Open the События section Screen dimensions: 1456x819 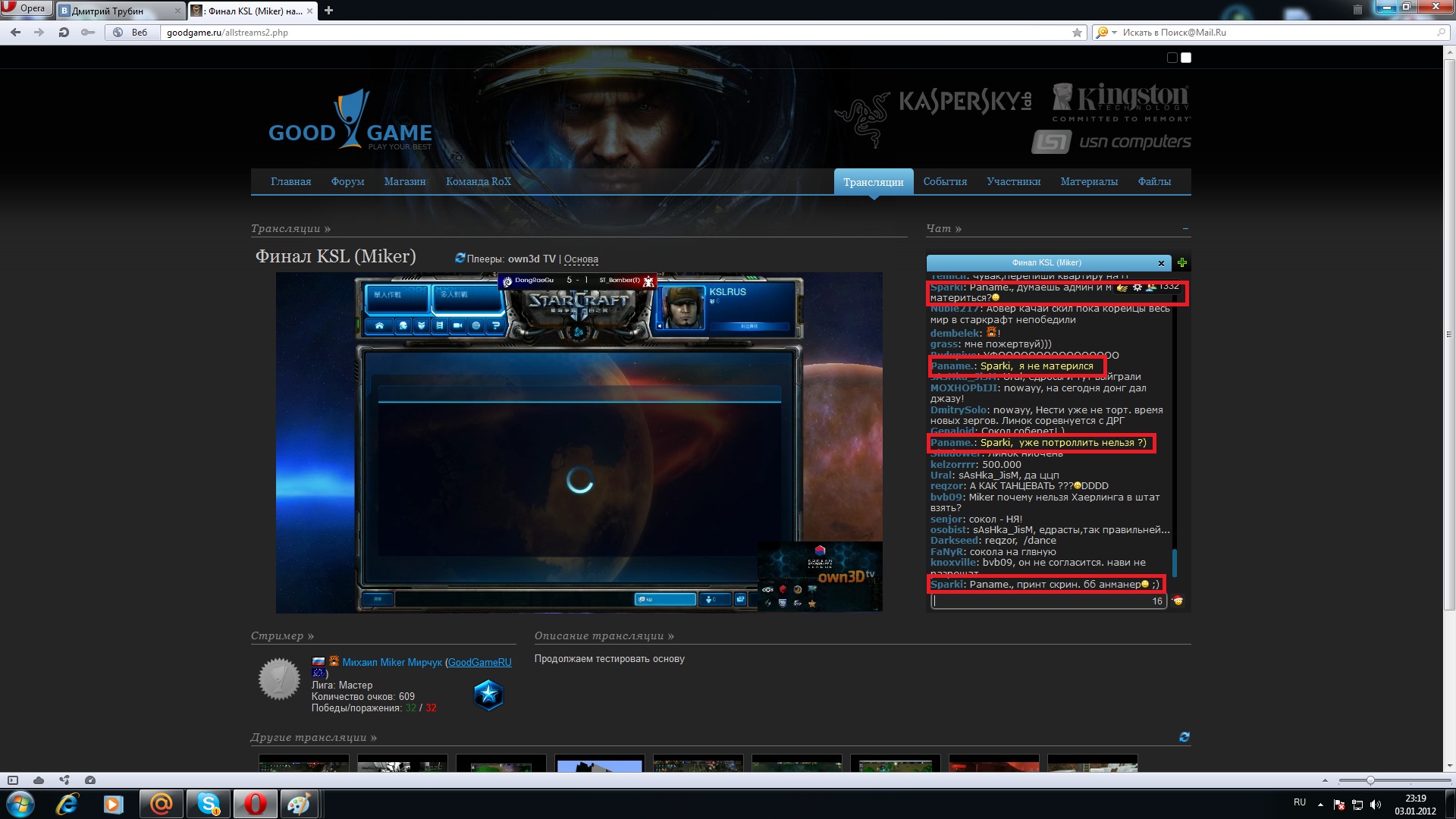945,182
